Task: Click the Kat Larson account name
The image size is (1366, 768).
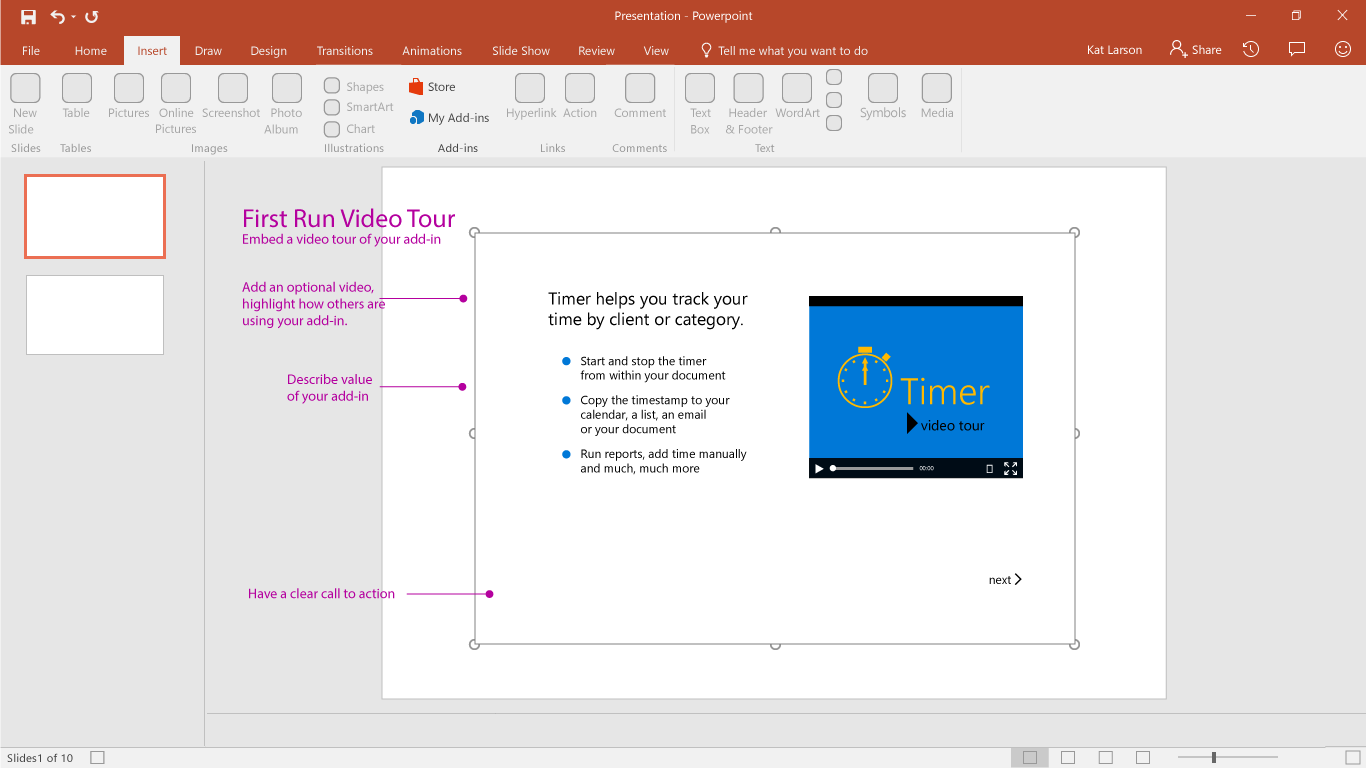Action: coord(1114,50)
